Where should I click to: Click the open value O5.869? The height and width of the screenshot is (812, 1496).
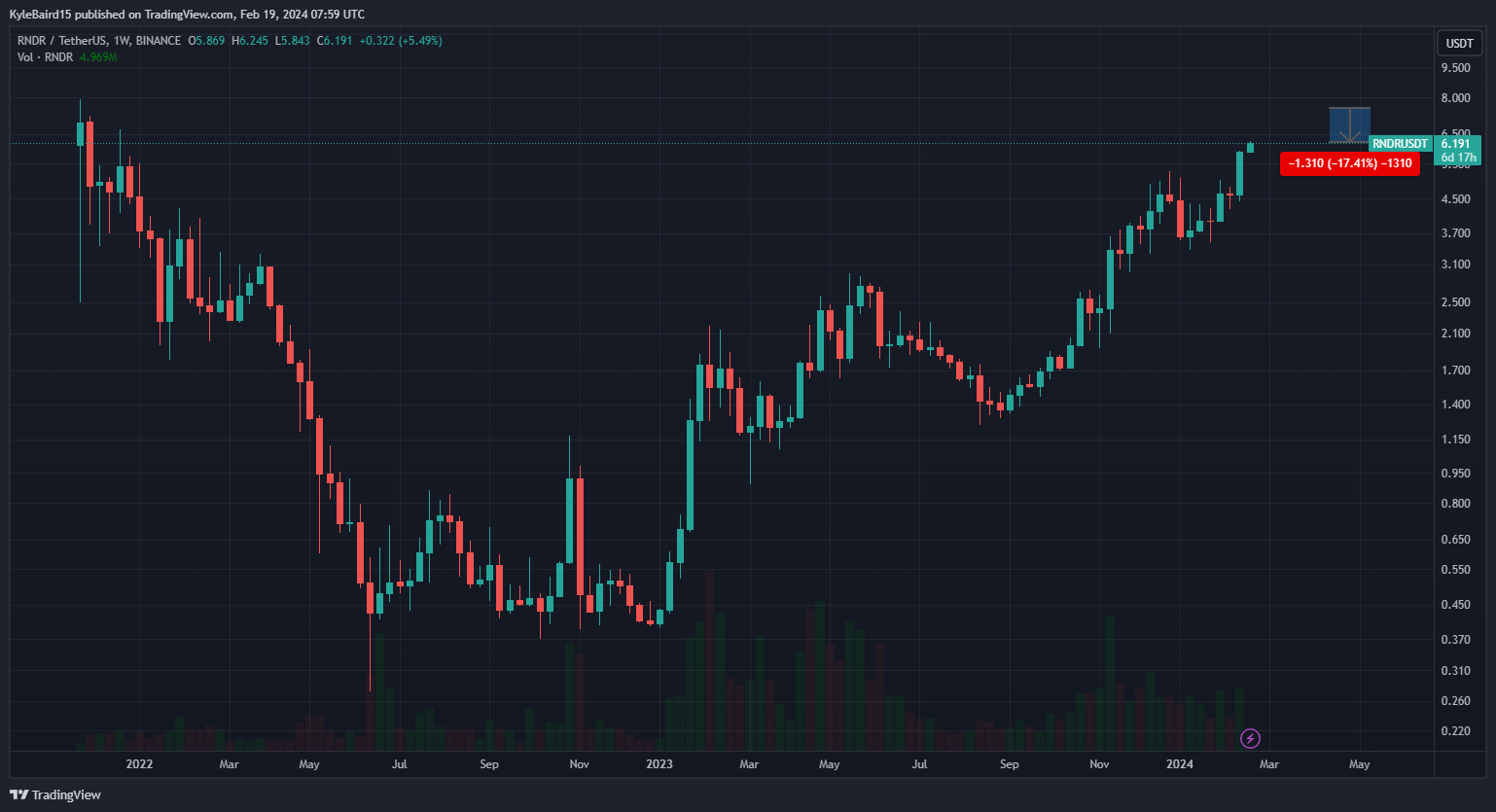(207, 41)
